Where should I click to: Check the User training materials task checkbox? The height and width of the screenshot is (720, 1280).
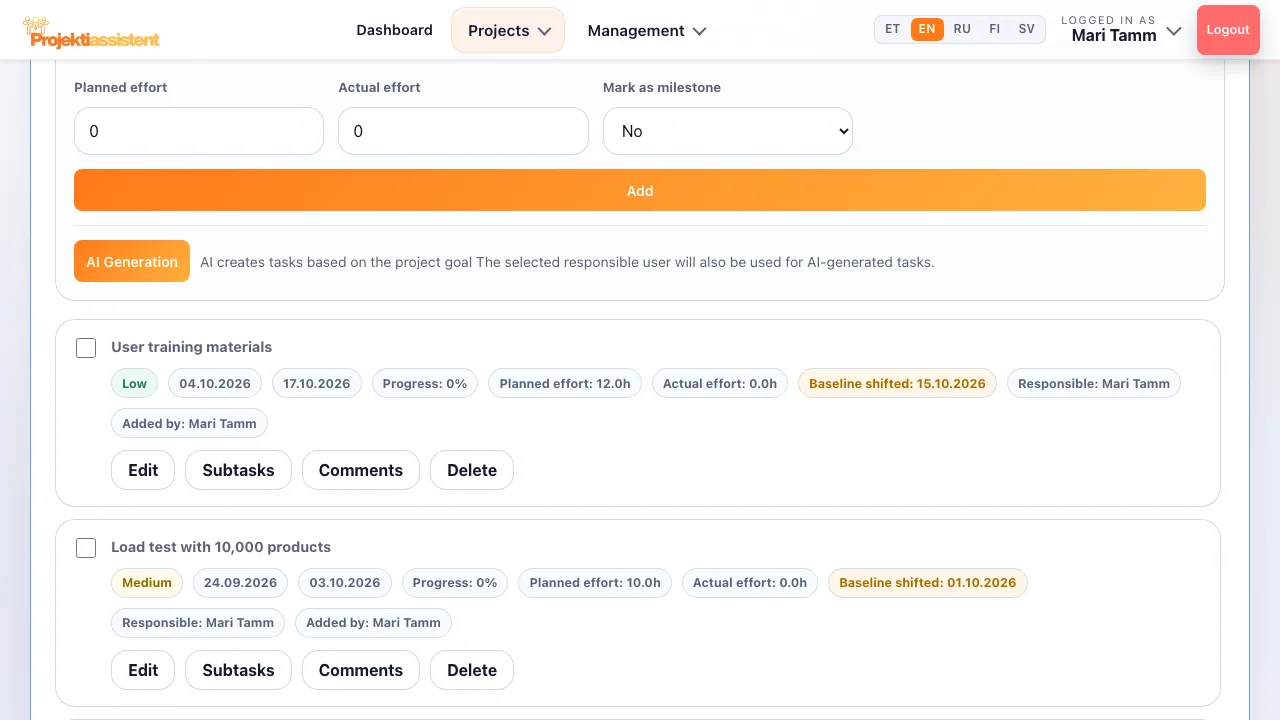86,348
